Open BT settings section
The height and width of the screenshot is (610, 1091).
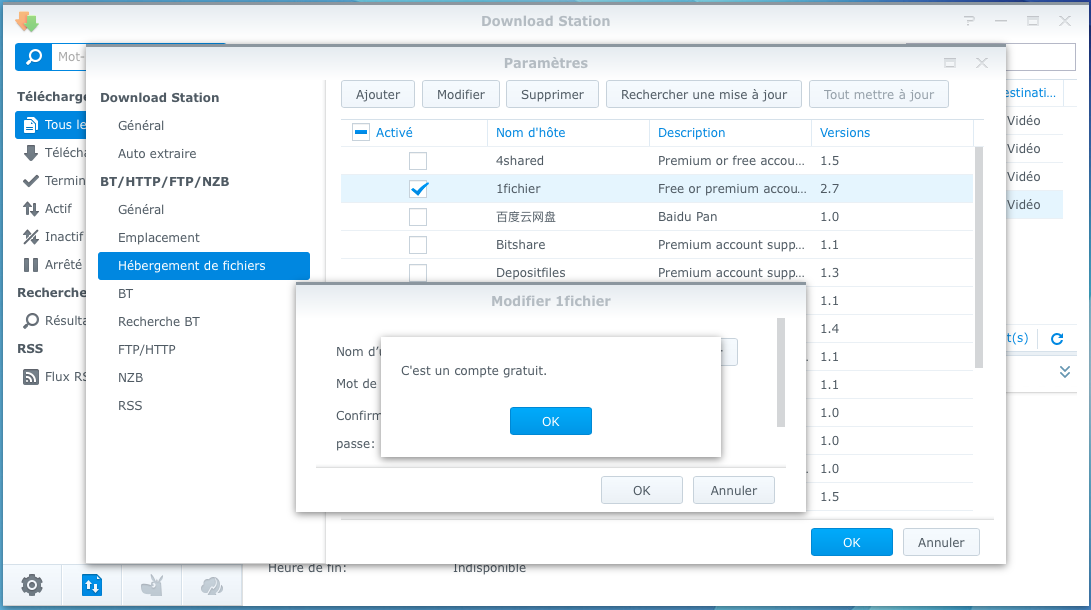tap(125, 294)
